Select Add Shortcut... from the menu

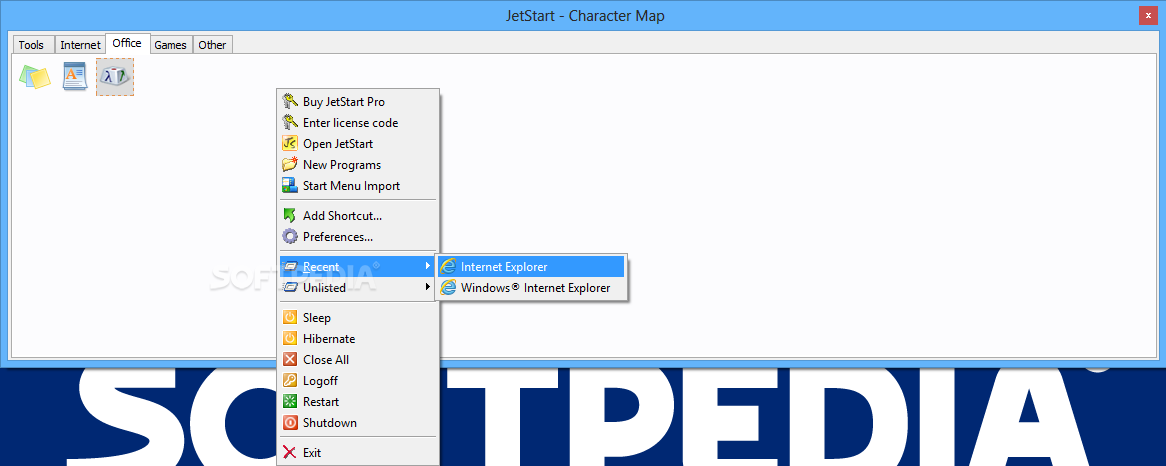click(x=358, y=216)
